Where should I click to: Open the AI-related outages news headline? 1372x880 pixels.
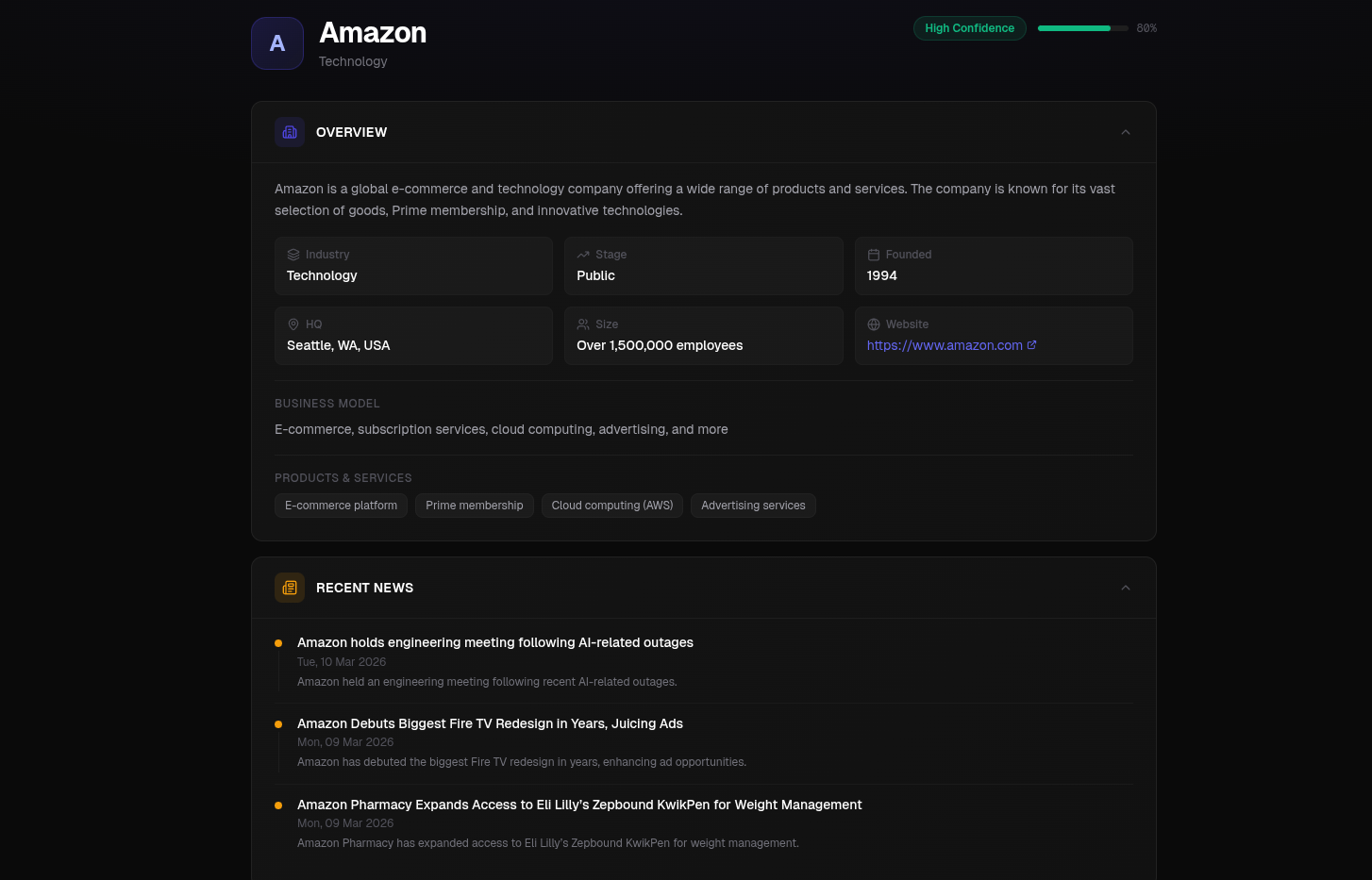[494, 642]
